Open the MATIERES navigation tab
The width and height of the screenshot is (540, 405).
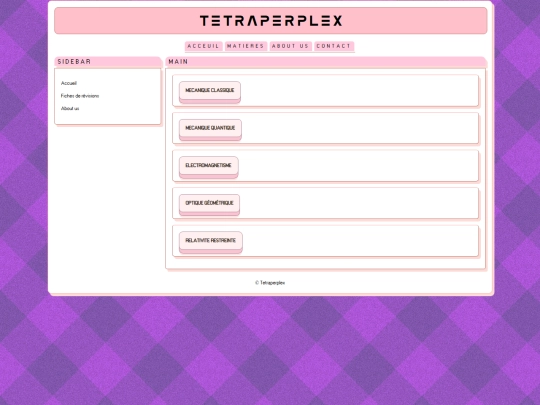point(246,46)
